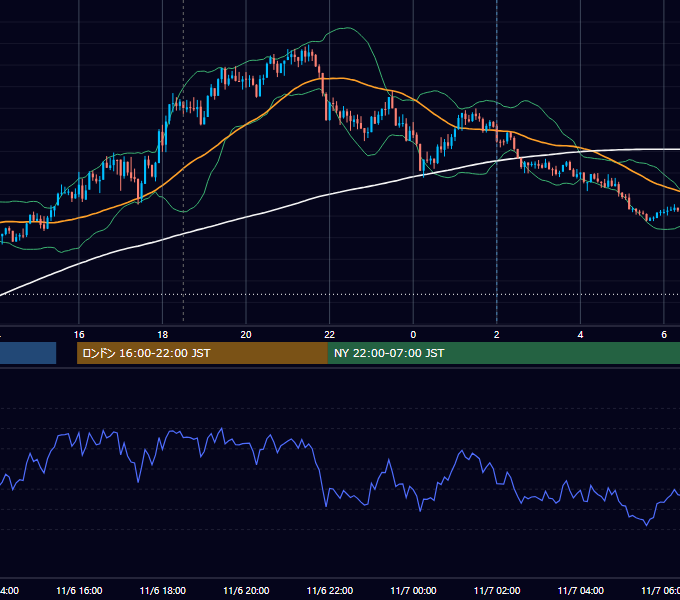This screenshot has width=680, height=600.
Task: Click the NY 22:00-07:00 JST session bar
Action: point(503,353)
